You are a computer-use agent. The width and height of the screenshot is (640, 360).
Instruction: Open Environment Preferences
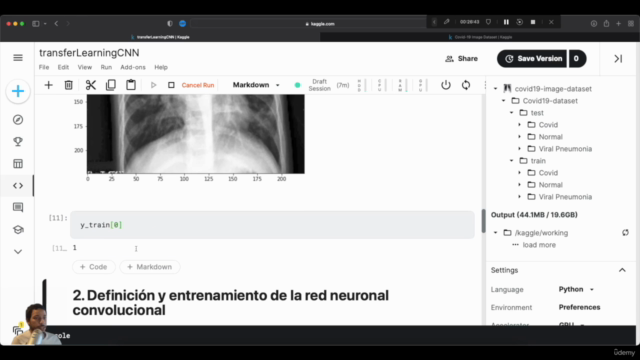click(579, 307)
